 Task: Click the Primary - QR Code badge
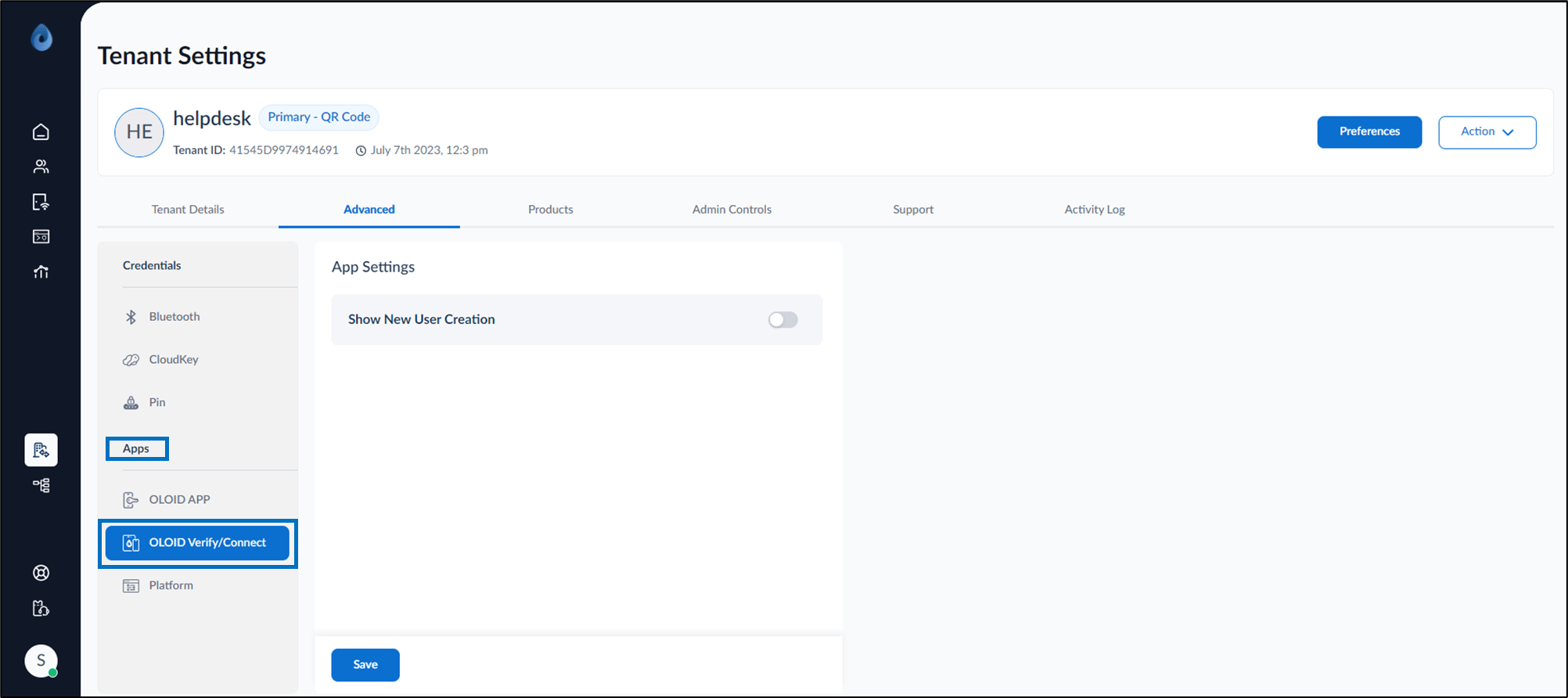pos(319,117)
